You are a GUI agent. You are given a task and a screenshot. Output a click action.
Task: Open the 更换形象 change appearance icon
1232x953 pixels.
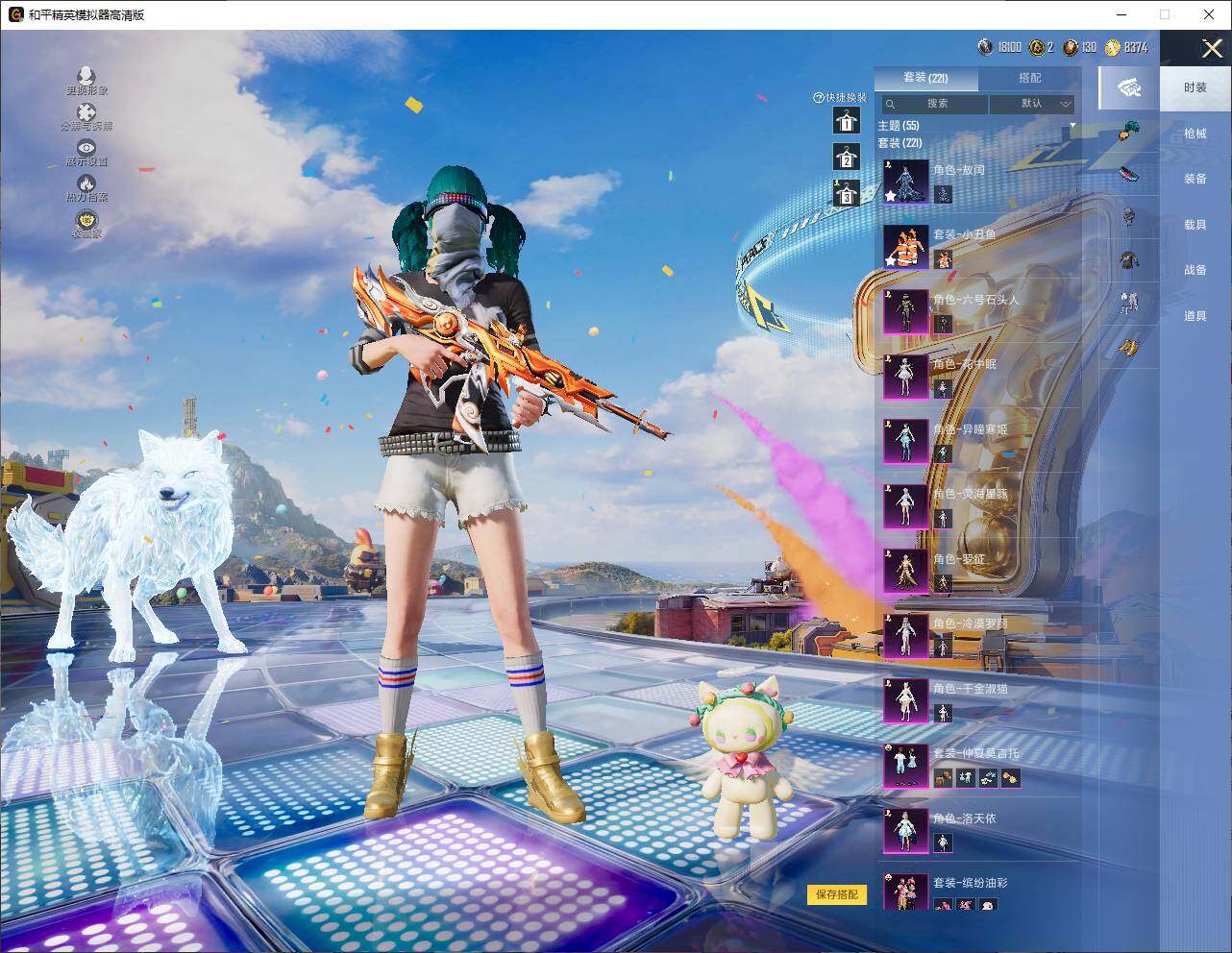pos(86,76)
